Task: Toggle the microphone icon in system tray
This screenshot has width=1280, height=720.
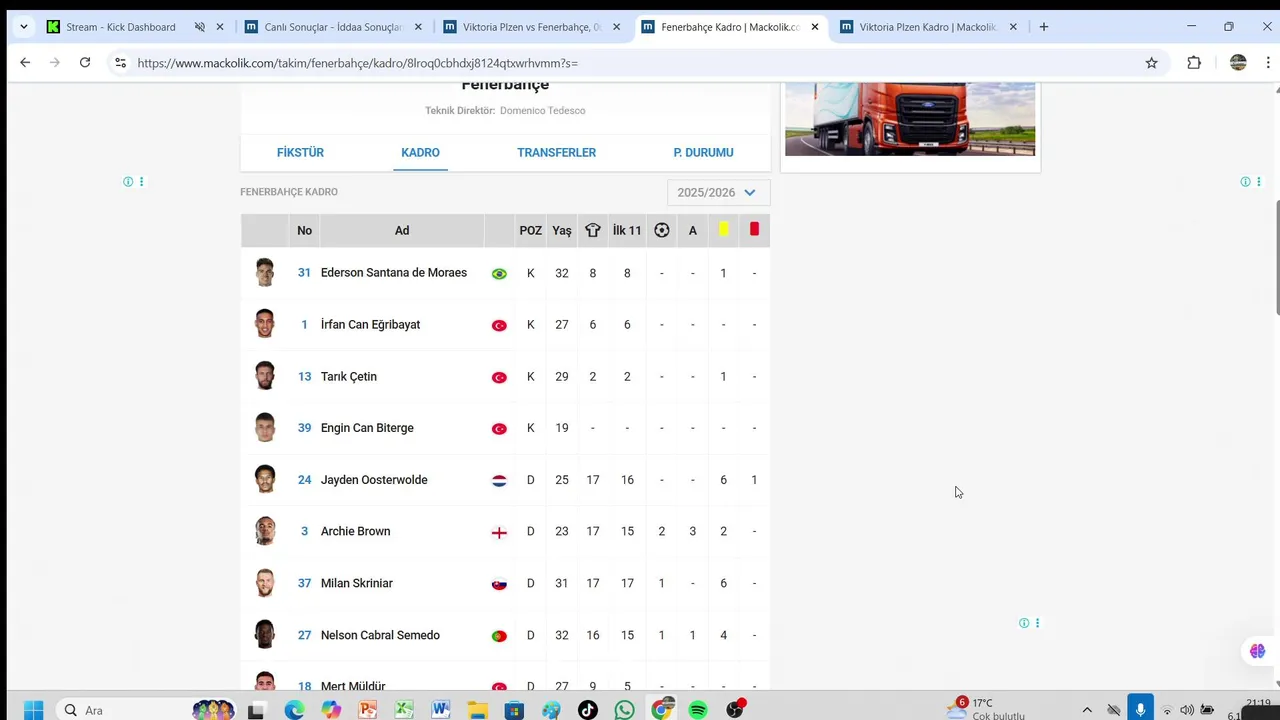Action: 1140,708
